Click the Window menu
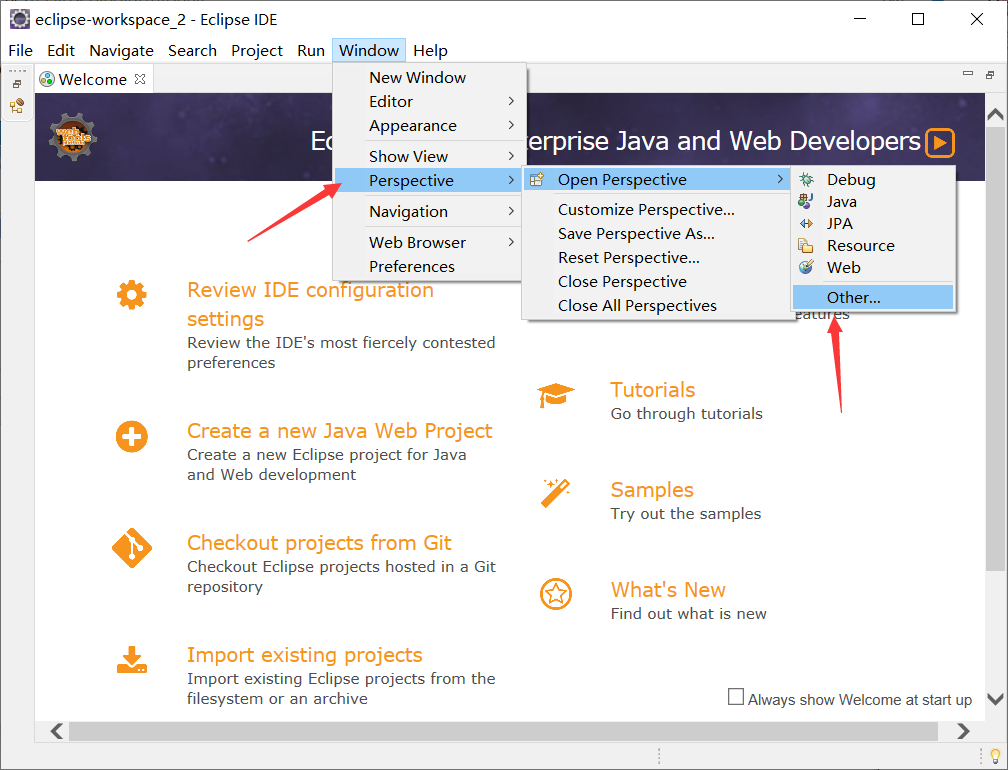The width and height of the screenshot is (1008, 770). point(369,51)
